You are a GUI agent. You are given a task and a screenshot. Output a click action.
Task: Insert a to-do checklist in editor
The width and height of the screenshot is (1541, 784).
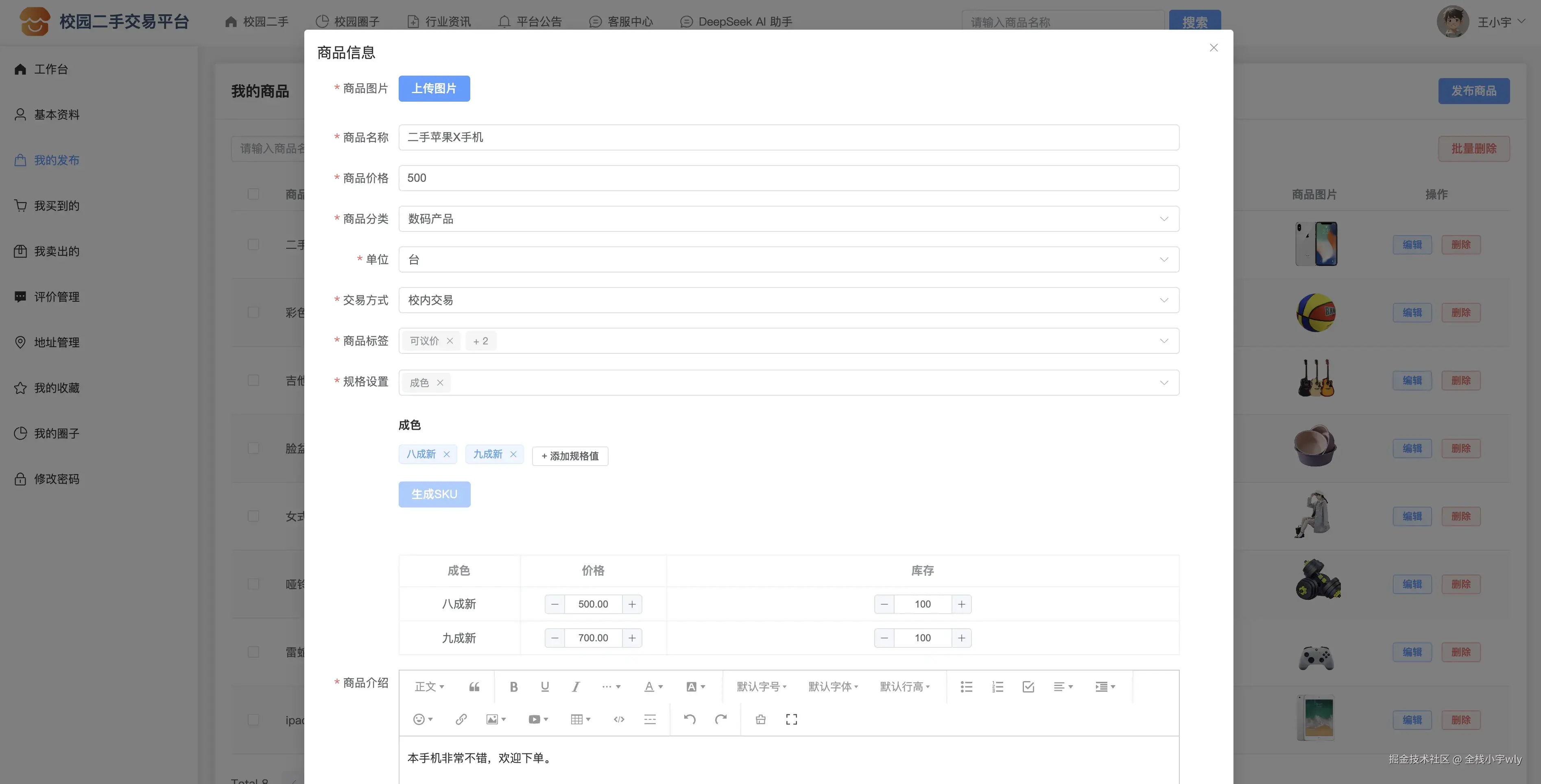coord(1028,686)
